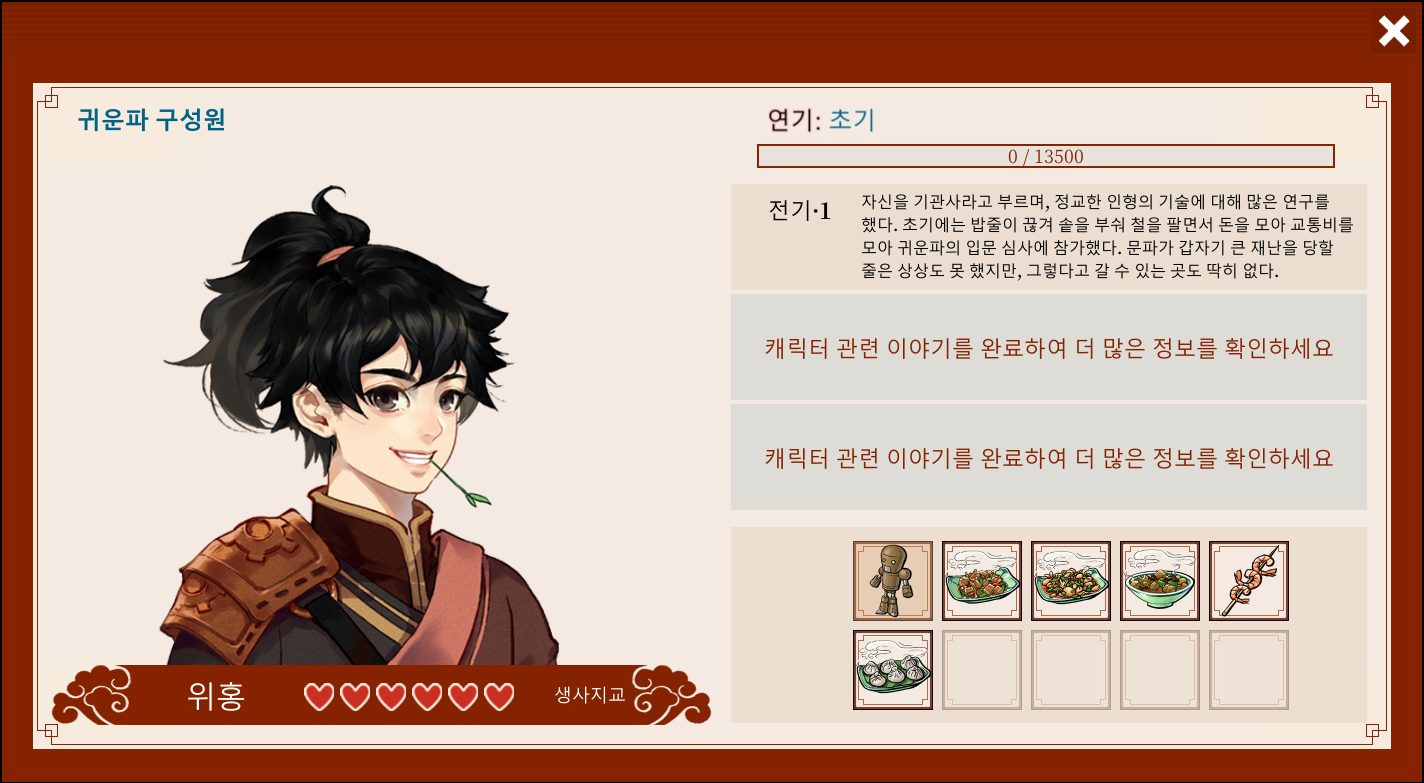This screenshot has height=783, width=1424.
Task: Close the character info window
Action: point(1394,32)
